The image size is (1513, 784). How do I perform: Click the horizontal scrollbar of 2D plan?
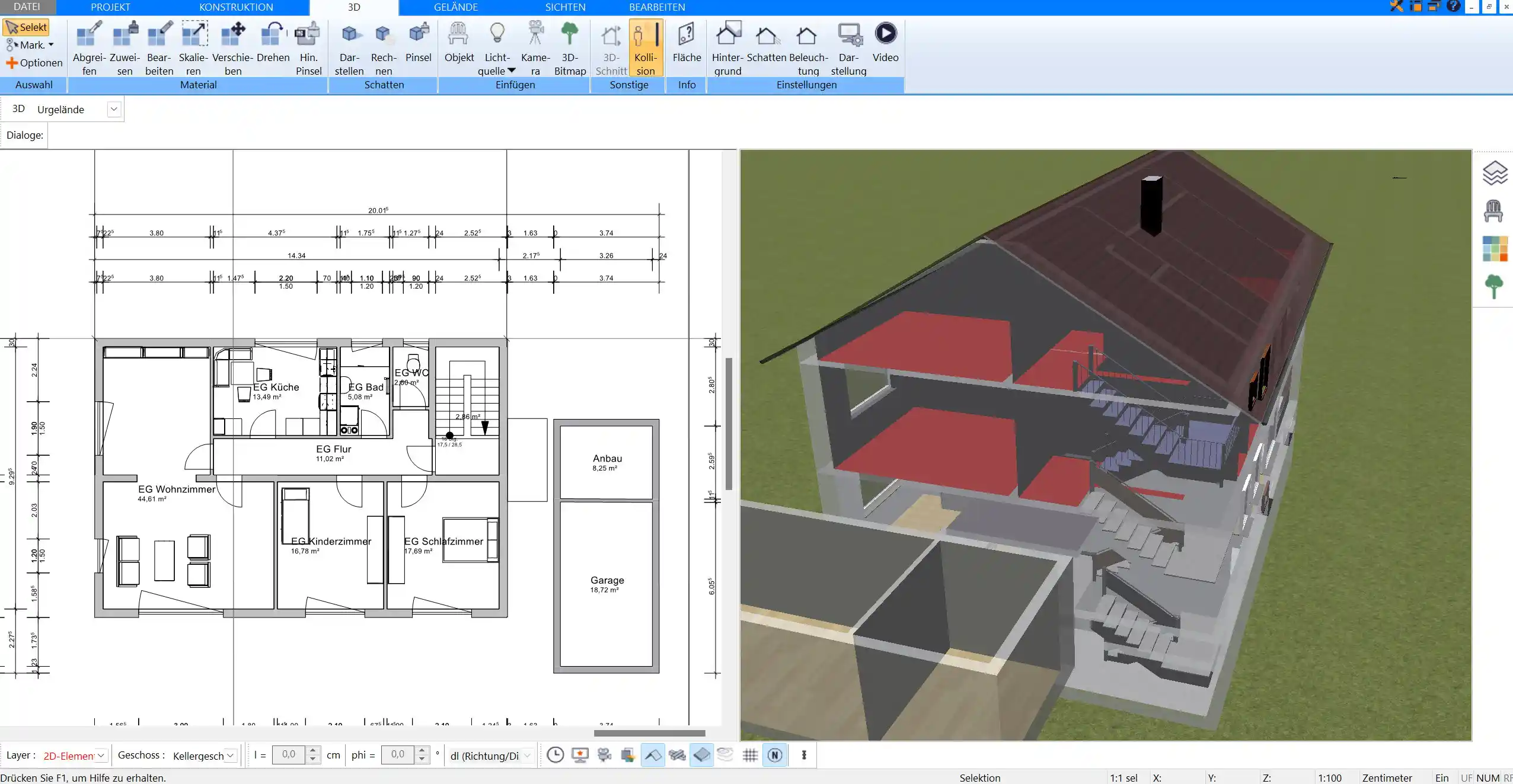pos(649,733)
